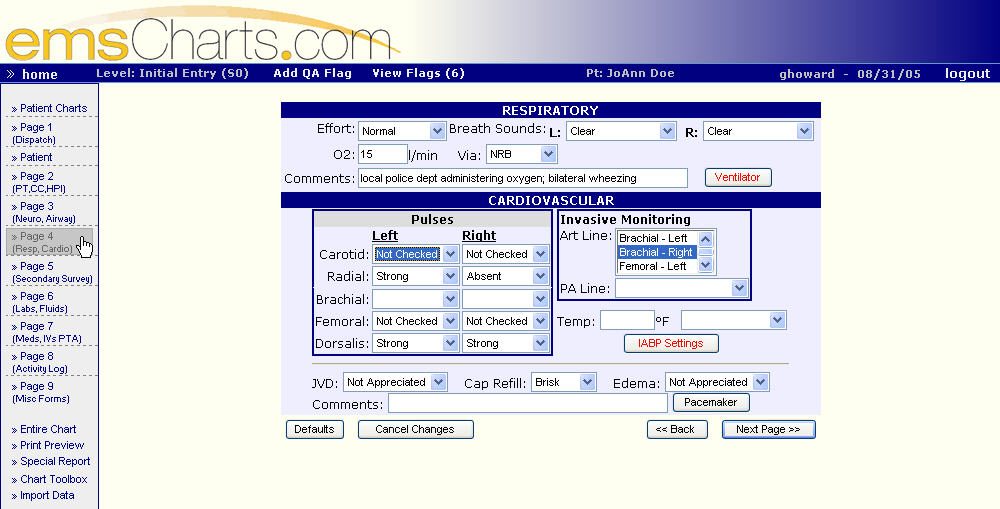Screen dimensions: 1000x509
Task: Go to Next Page
Action: tap(768, 429)
